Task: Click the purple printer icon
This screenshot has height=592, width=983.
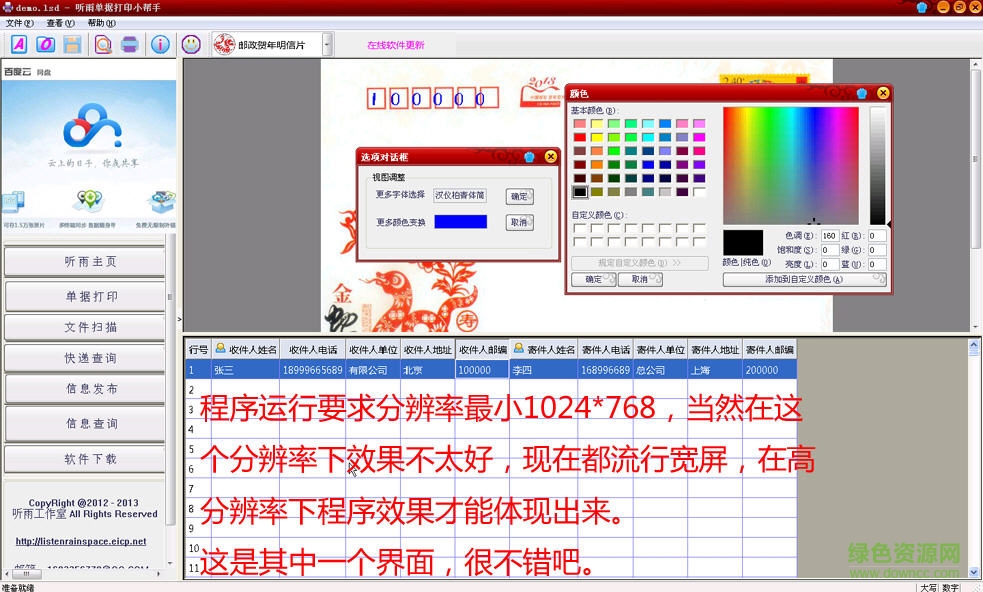Action: tap(129, 45)
